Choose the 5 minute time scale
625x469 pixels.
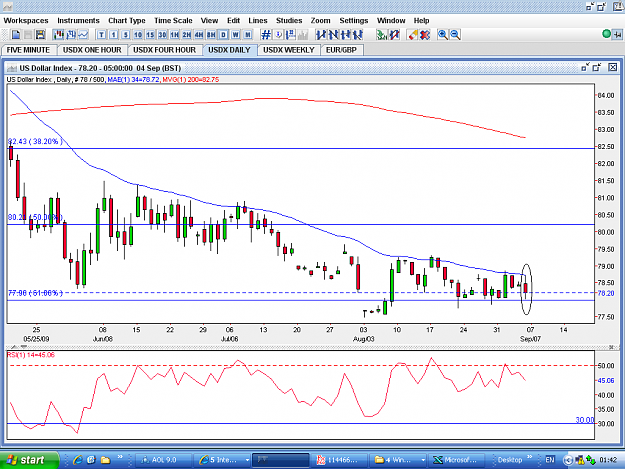tap(126, 35)
